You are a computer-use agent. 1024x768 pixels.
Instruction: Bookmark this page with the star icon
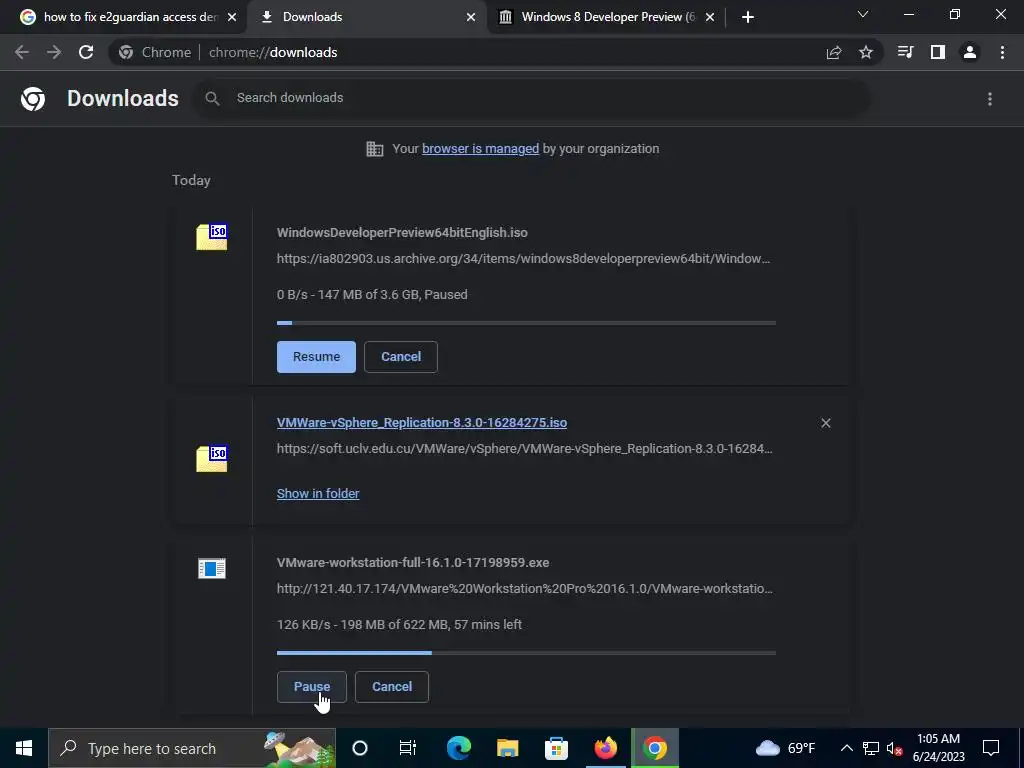866,52
